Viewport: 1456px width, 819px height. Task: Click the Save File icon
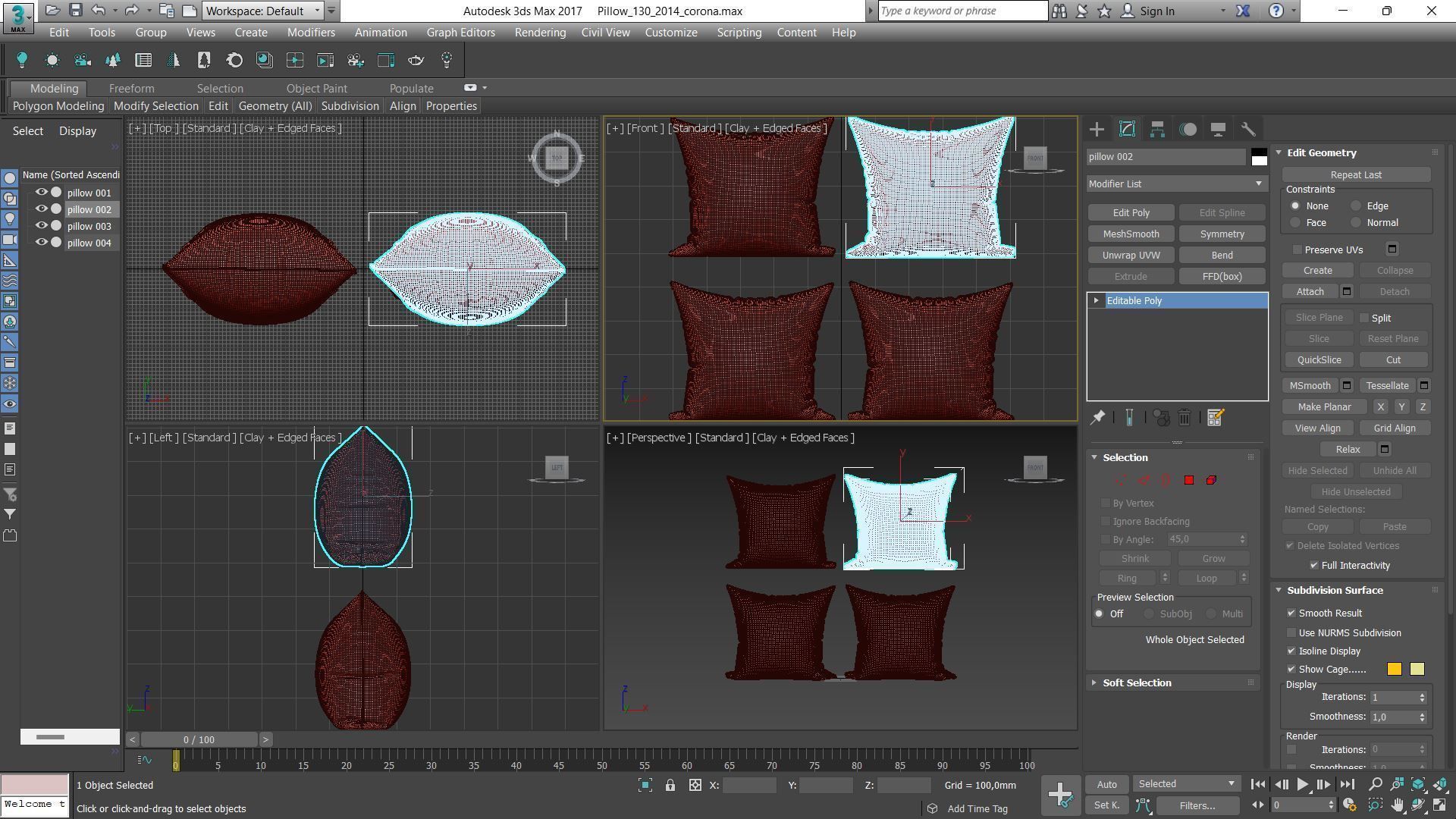click(75, 11)
